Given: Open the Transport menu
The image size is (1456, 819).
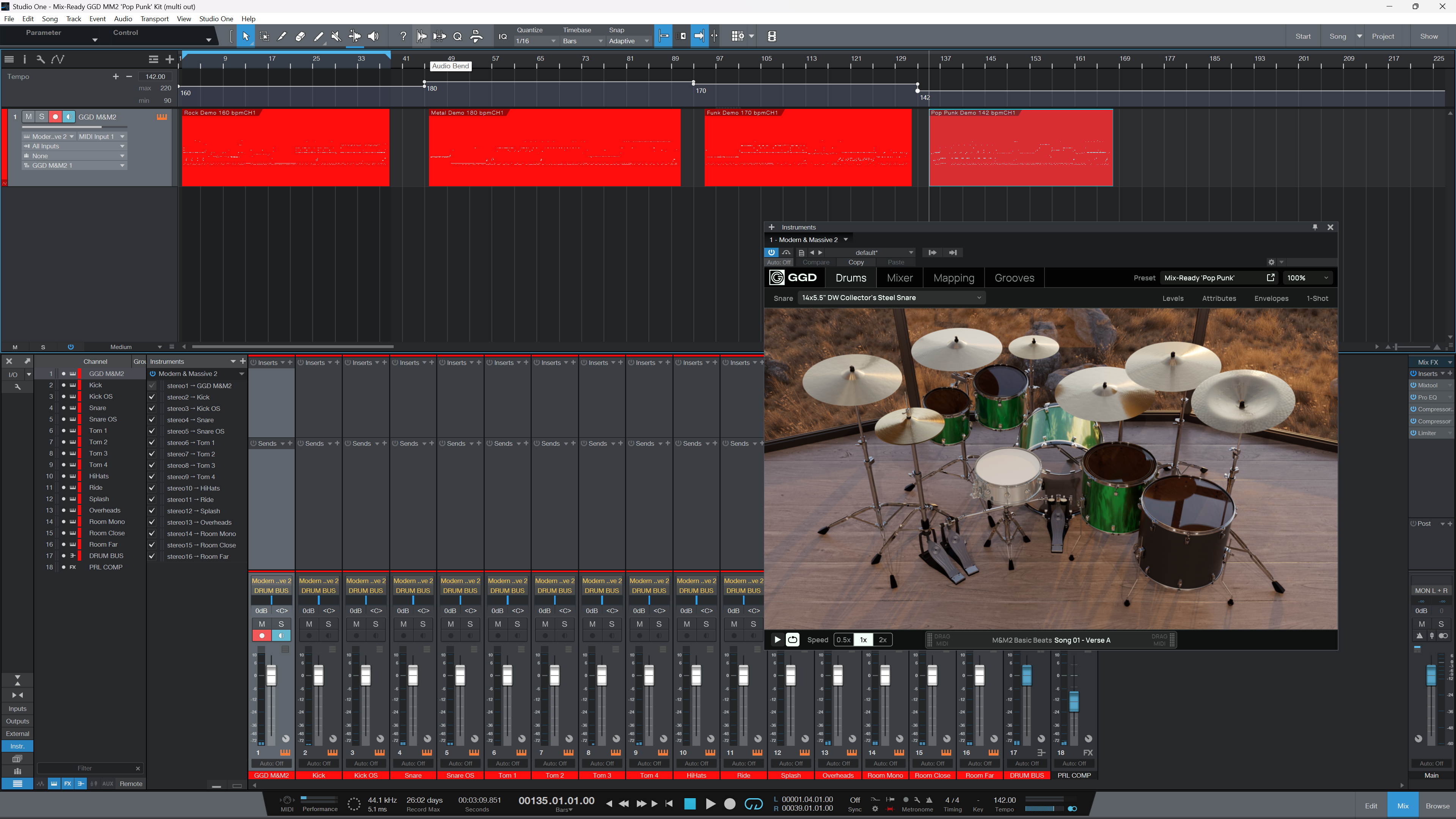Looking at the screenshot, I should tap(154, 19).
